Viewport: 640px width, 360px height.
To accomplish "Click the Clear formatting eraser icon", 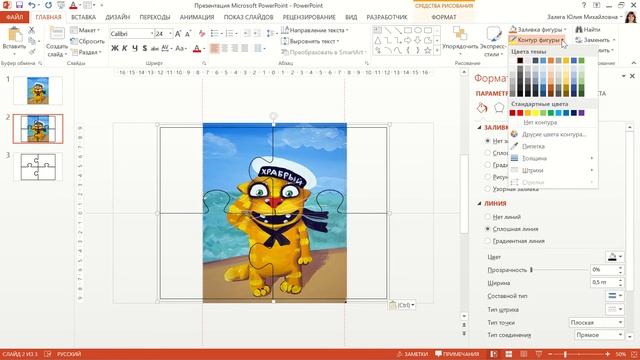I will (202, 34).
